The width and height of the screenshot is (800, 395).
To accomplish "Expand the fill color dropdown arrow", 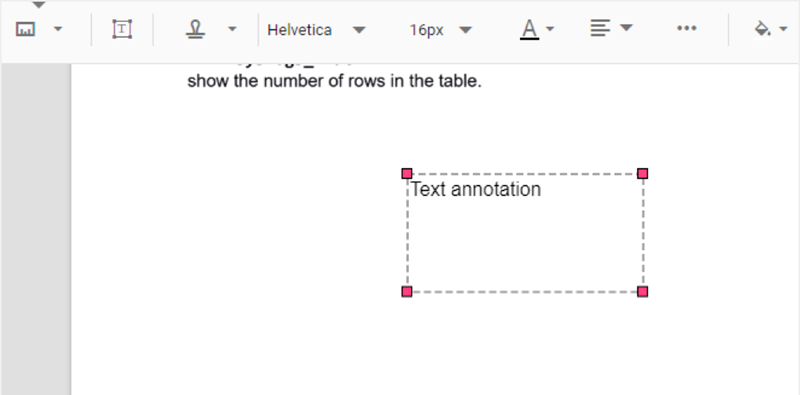I will pos(784,30).
